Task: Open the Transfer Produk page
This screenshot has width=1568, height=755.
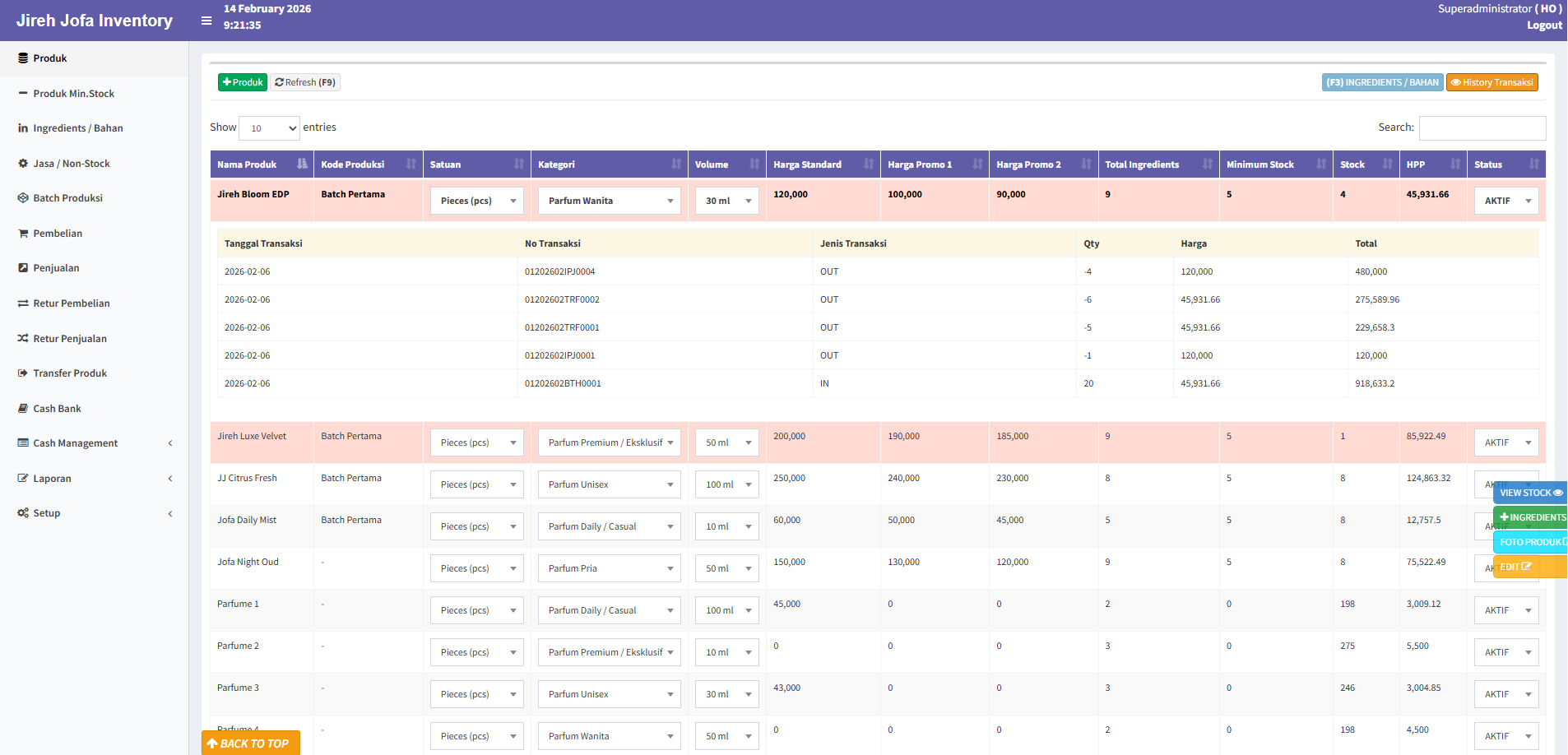Action: point(69,373)
